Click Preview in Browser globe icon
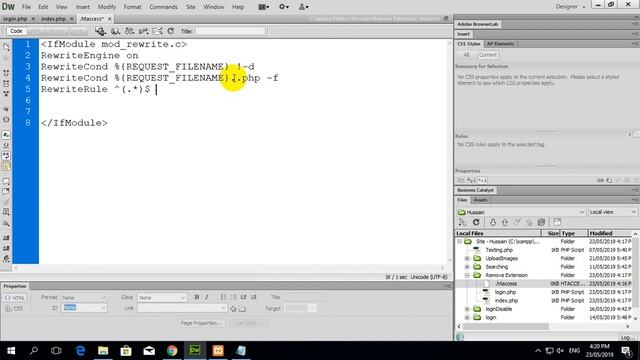The height and width of the screenshot is (360, 640). tap(115, 31)
